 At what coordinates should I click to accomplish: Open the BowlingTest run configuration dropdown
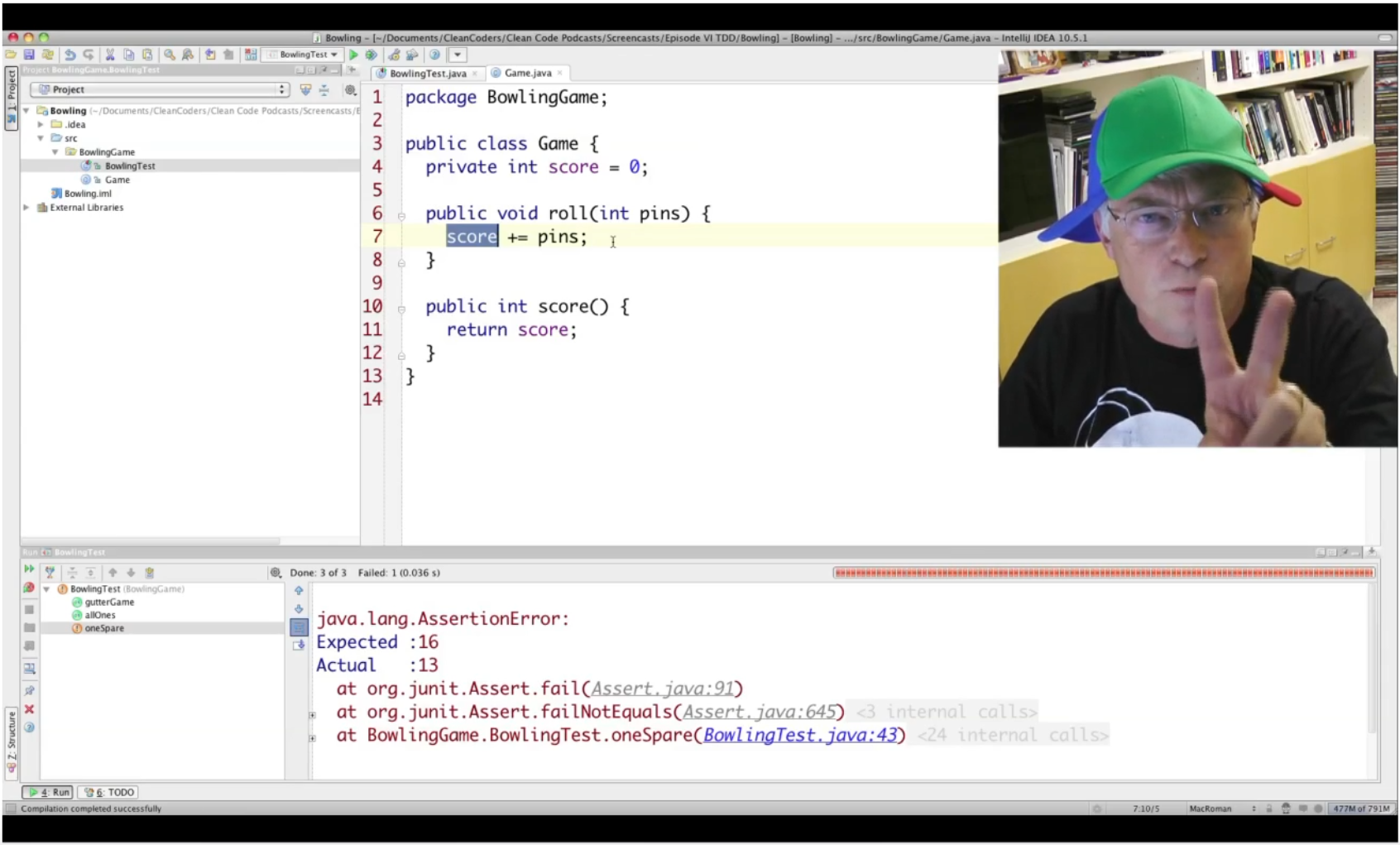point(303,55)
